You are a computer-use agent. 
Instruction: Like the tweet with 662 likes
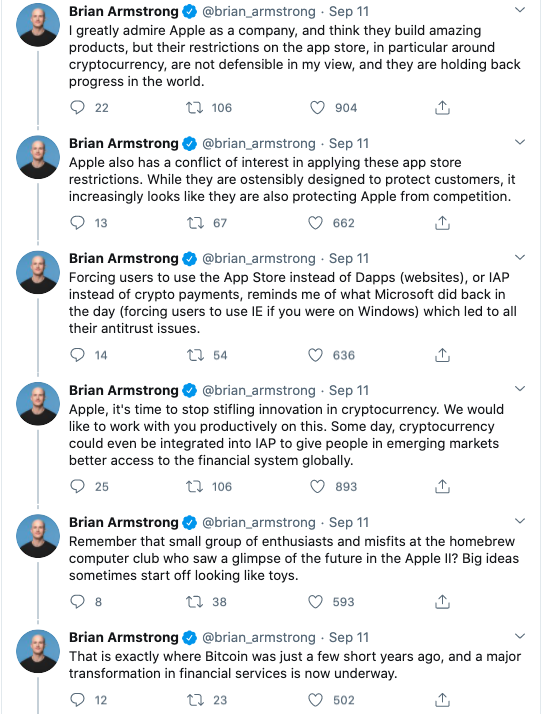(315, 223)
